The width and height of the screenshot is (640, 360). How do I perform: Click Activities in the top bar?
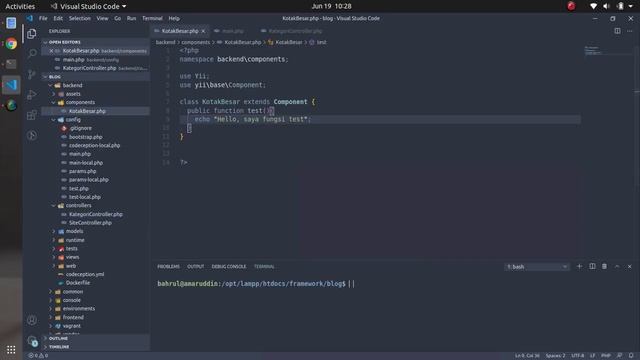[20, 6]
